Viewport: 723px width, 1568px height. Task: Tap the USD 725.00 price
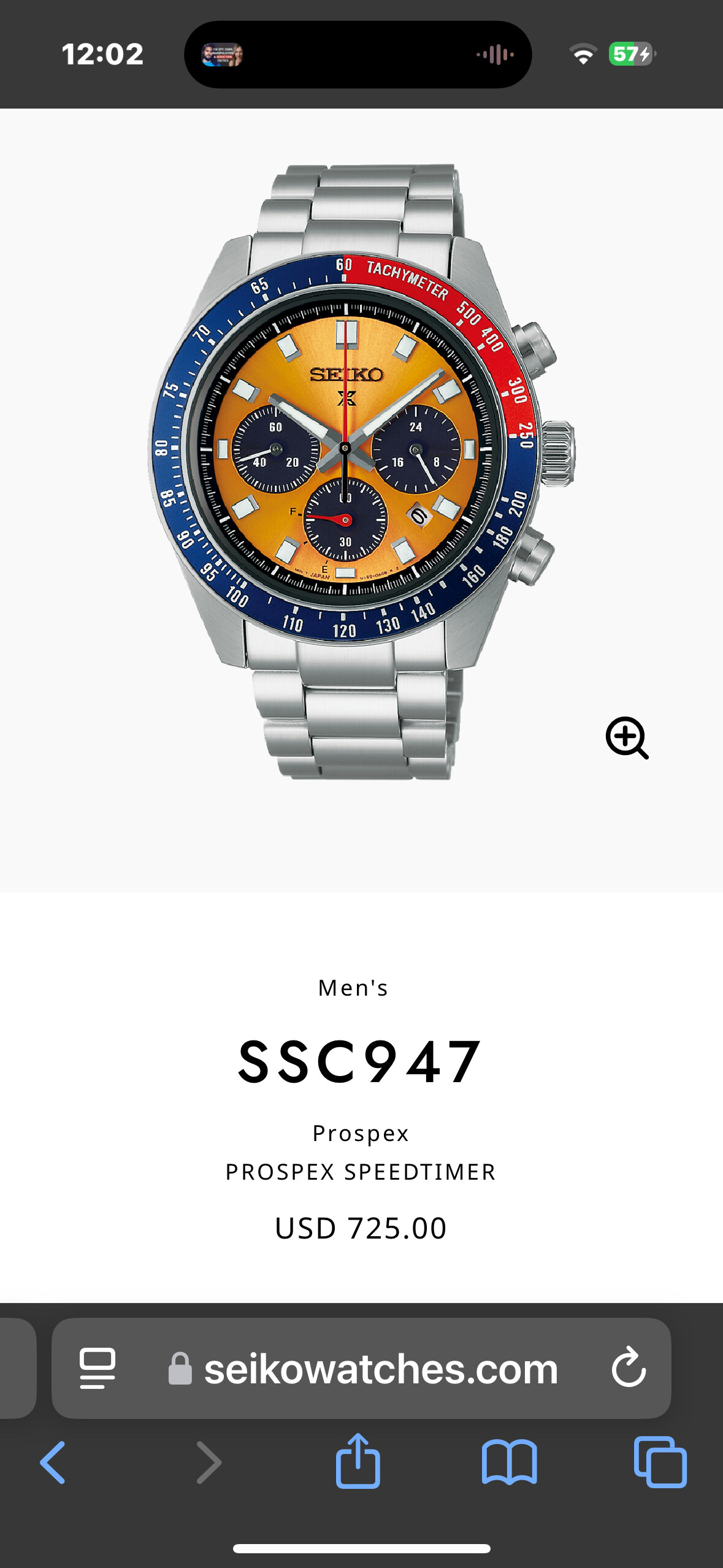pyautogui.click(x=361, y=1228)
